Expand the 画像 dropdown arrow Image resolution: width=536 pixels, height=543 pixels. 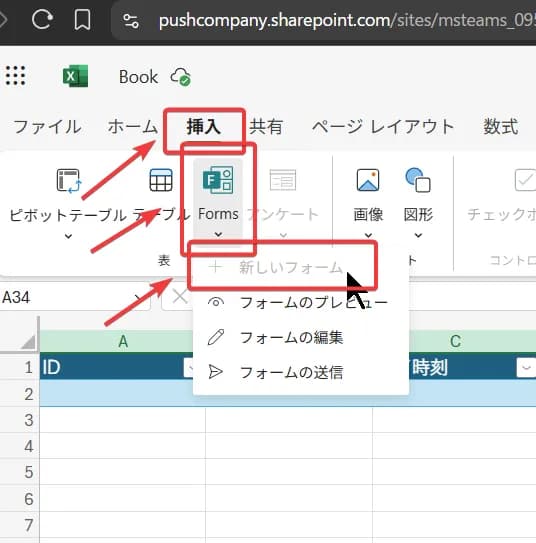click(x=368, y=235)
